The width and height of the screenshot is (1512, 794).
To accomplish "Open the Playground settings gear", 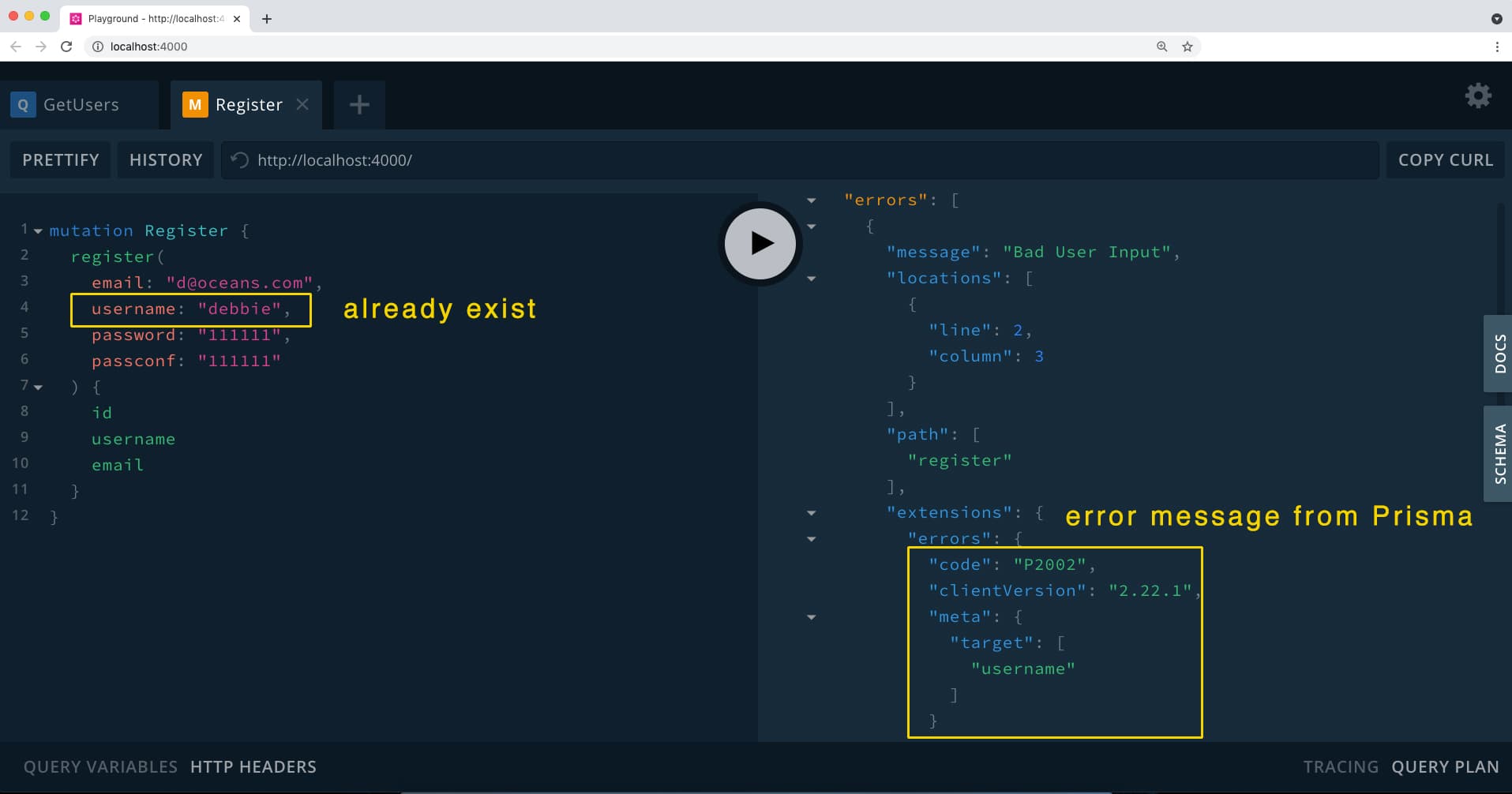I will coord(1477,96).
